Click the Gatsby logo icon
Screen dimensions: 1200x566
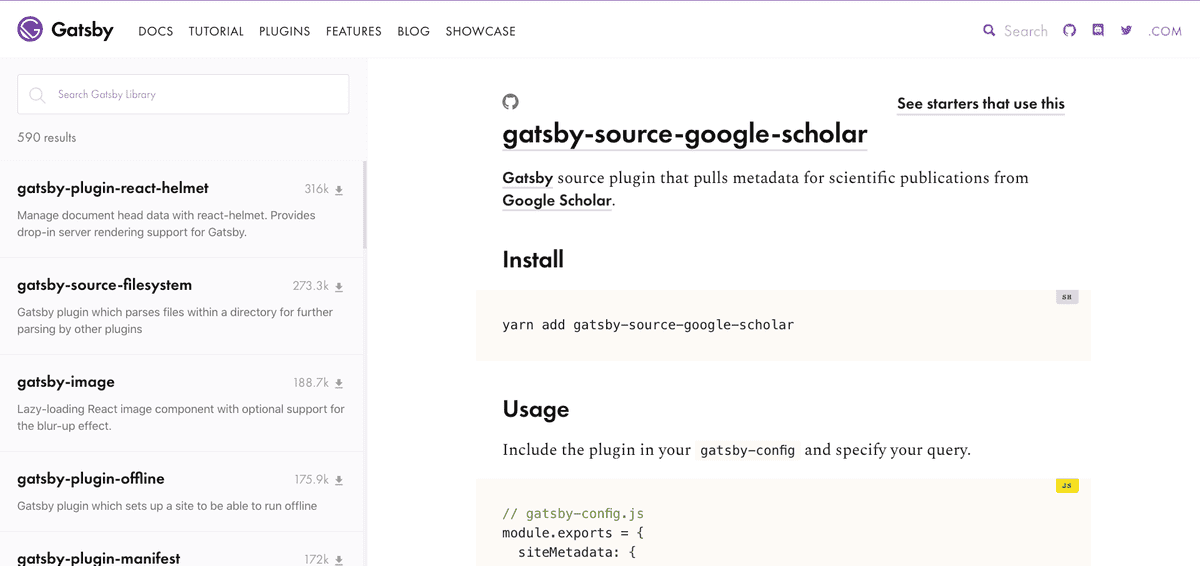coord(30,30)
